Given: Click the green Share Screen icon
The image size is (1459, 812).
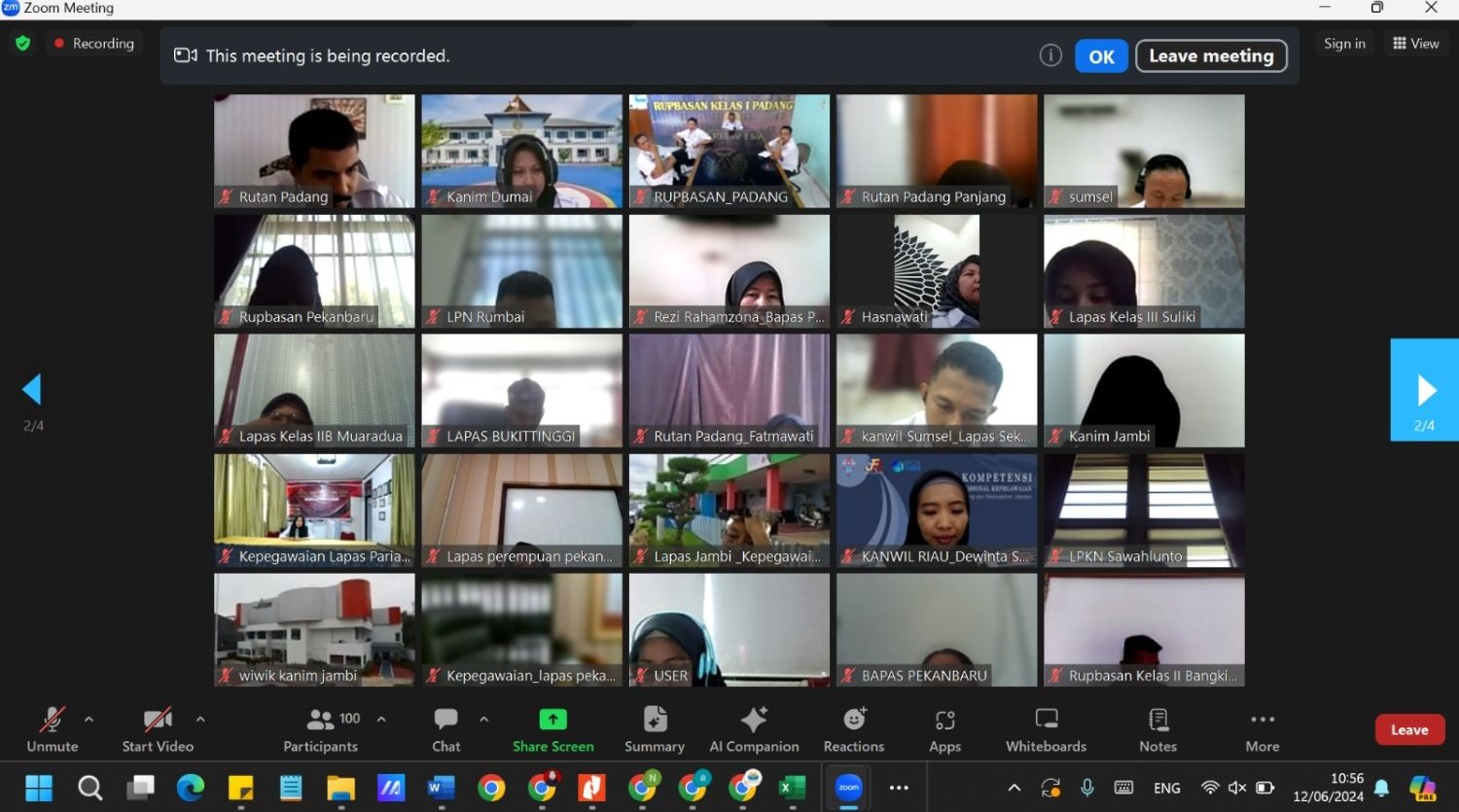Looking at the screenshot, I should click(553, 720).
